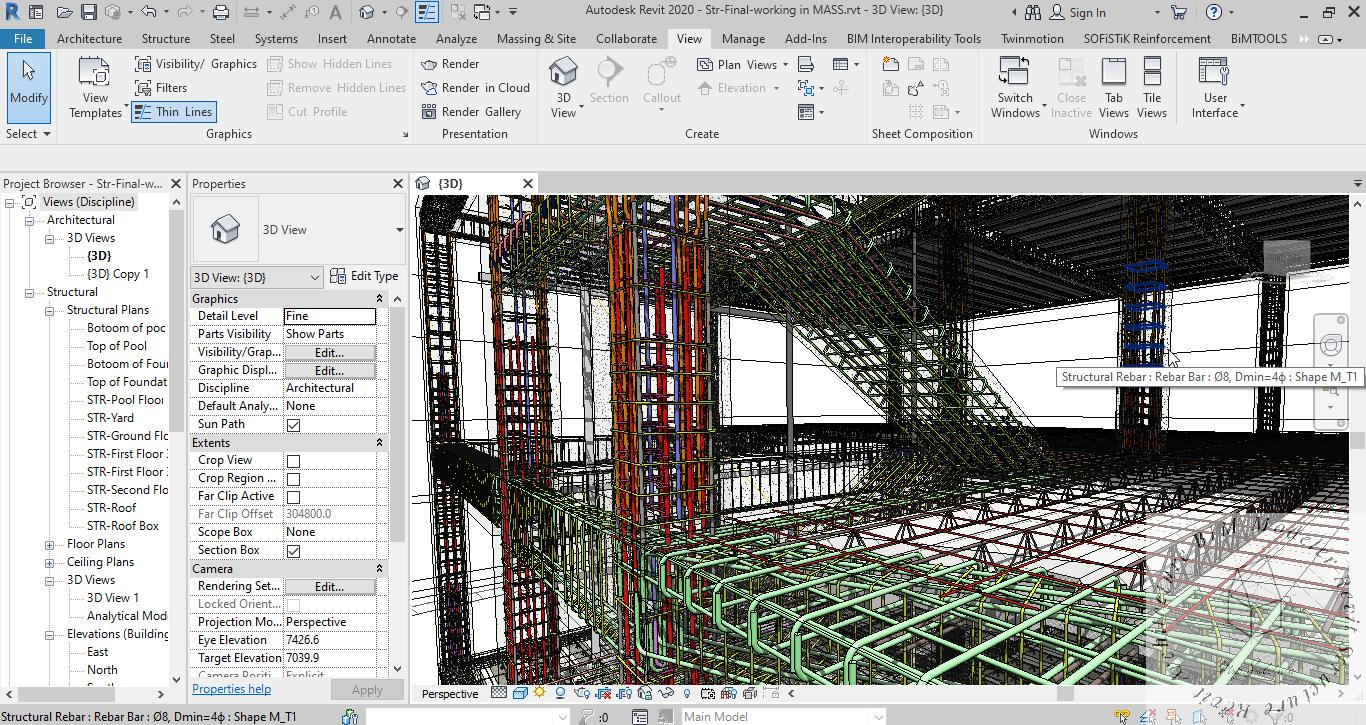Collapse the Extents properties group

(379, 443)
